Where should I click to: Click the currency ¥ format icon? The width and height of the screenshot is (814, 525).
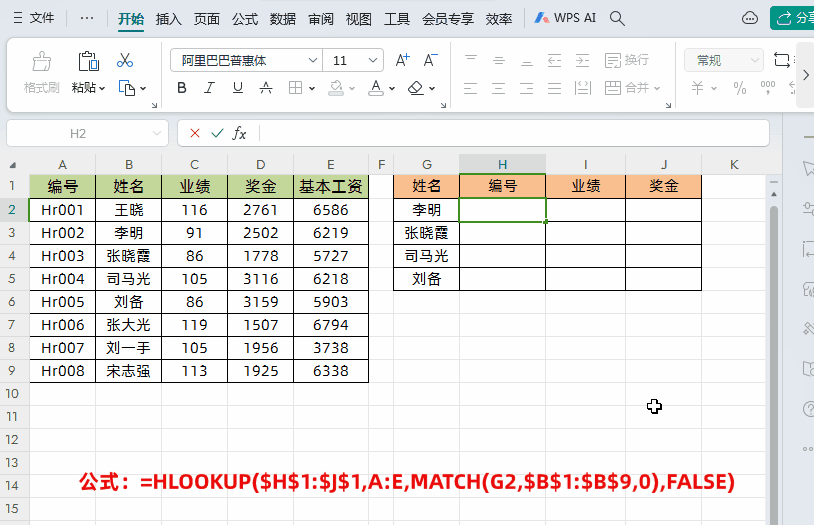(x=698, y=88)
